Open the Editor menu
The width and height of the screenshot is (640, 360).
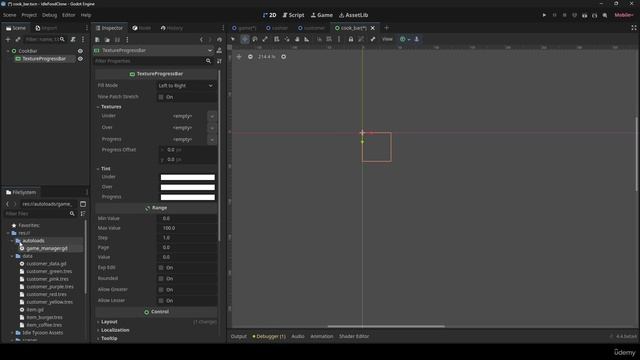pyautogui.click(x=69, y=15)
